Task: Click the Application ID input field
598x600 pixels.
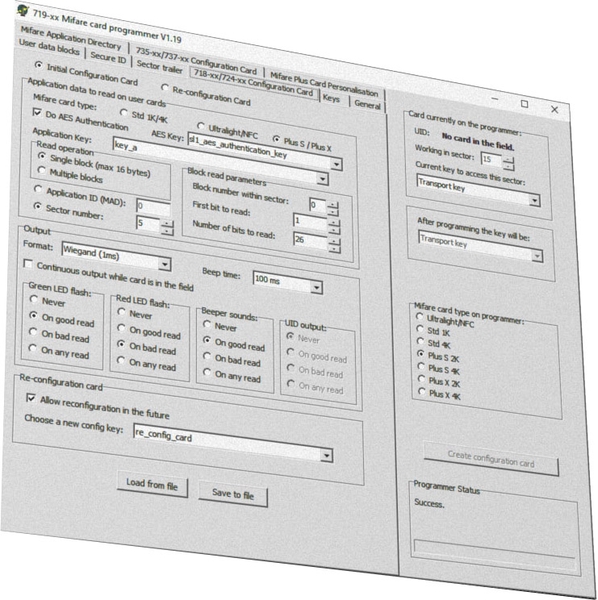Action: click(x=153, y=208)
